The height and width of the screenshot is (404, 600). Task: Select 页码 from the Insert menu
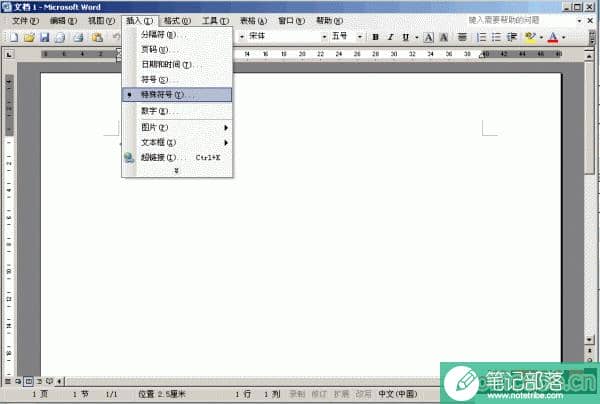177,49
